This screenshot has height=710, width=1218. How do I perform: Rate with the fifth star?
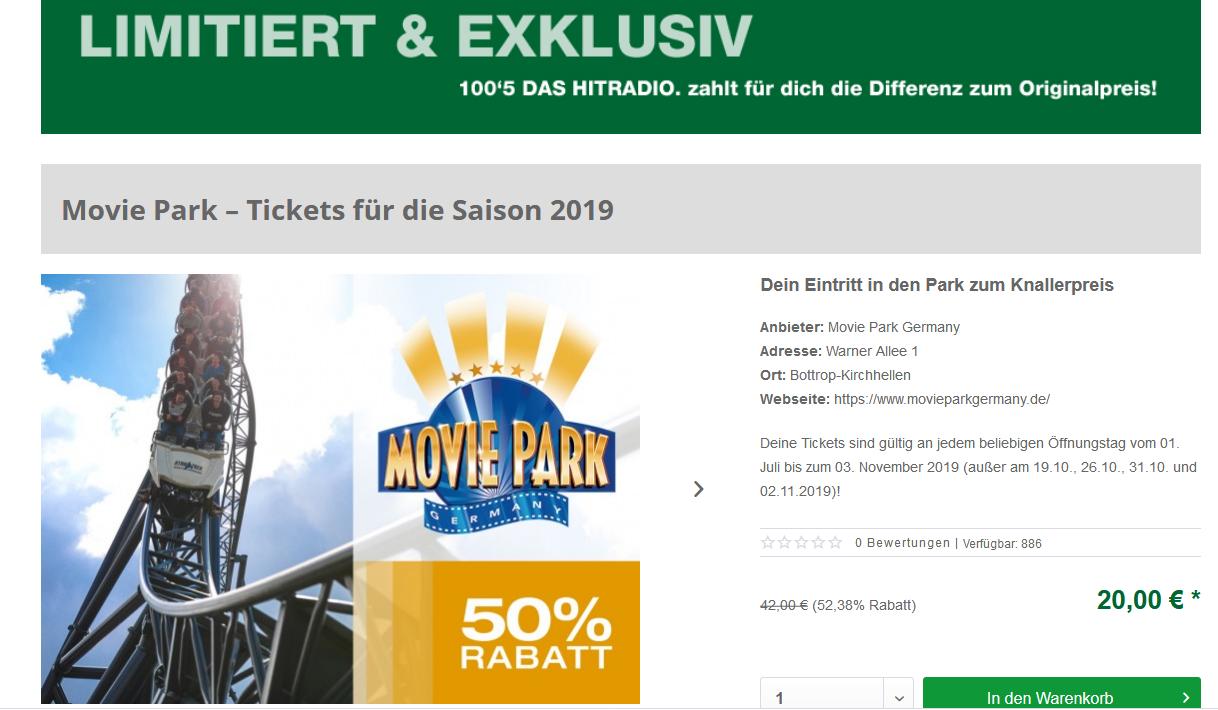[835, 543]
